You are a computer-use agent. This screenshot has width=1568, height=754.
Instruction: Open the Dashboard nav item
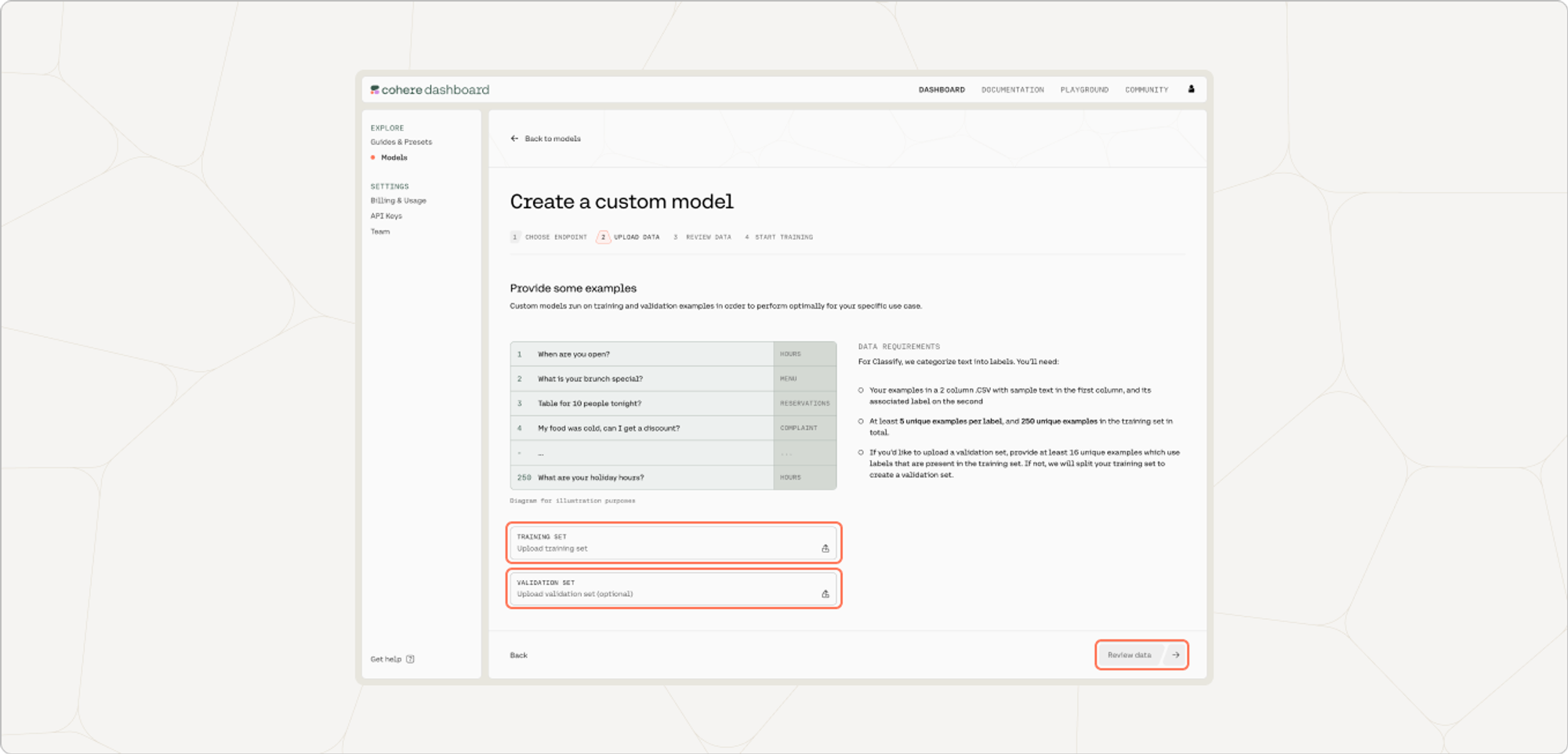pos(942,90)
